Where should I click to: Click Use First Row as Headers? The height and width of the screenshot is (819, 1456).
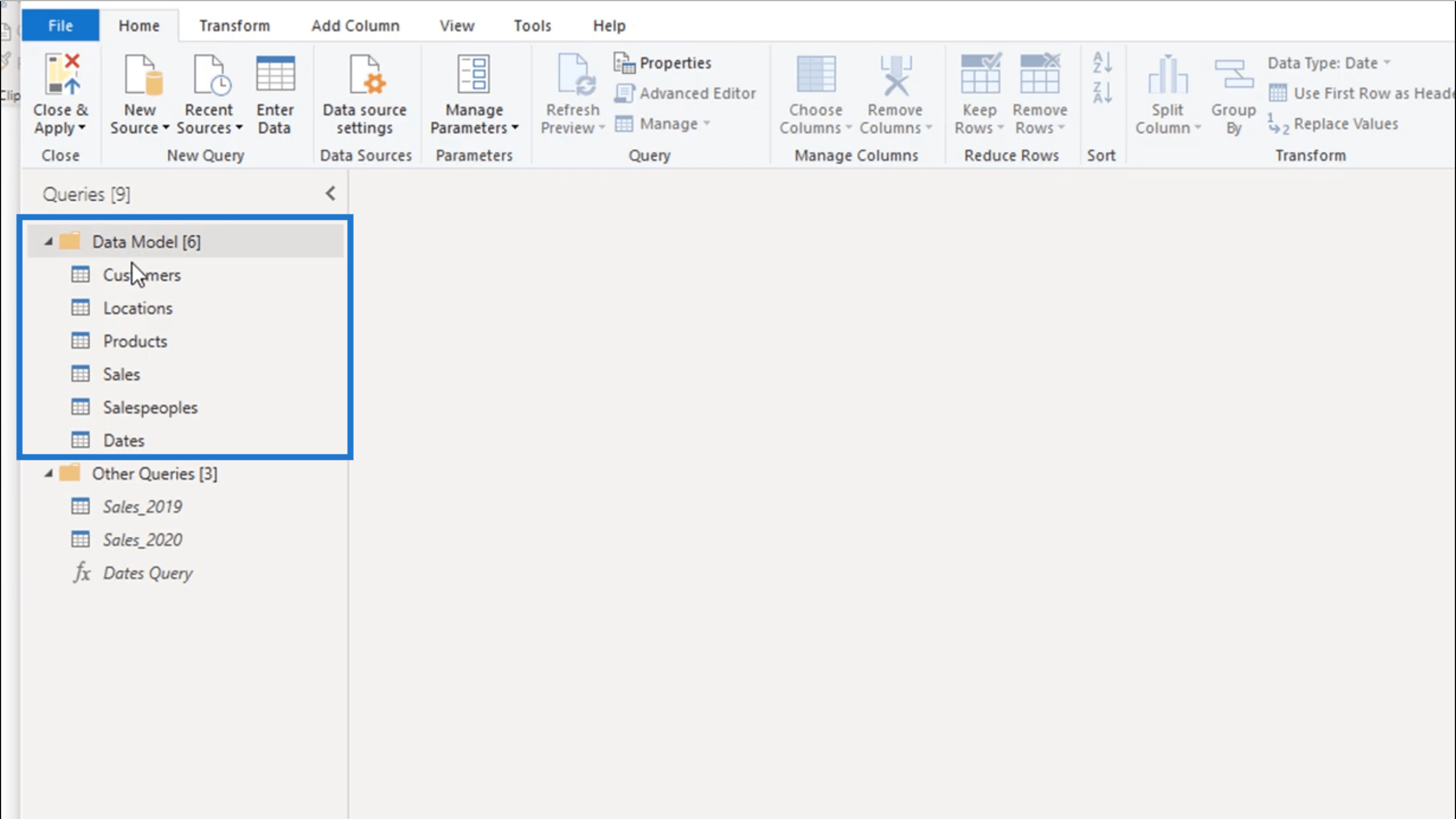click(x=1362, y=93)
